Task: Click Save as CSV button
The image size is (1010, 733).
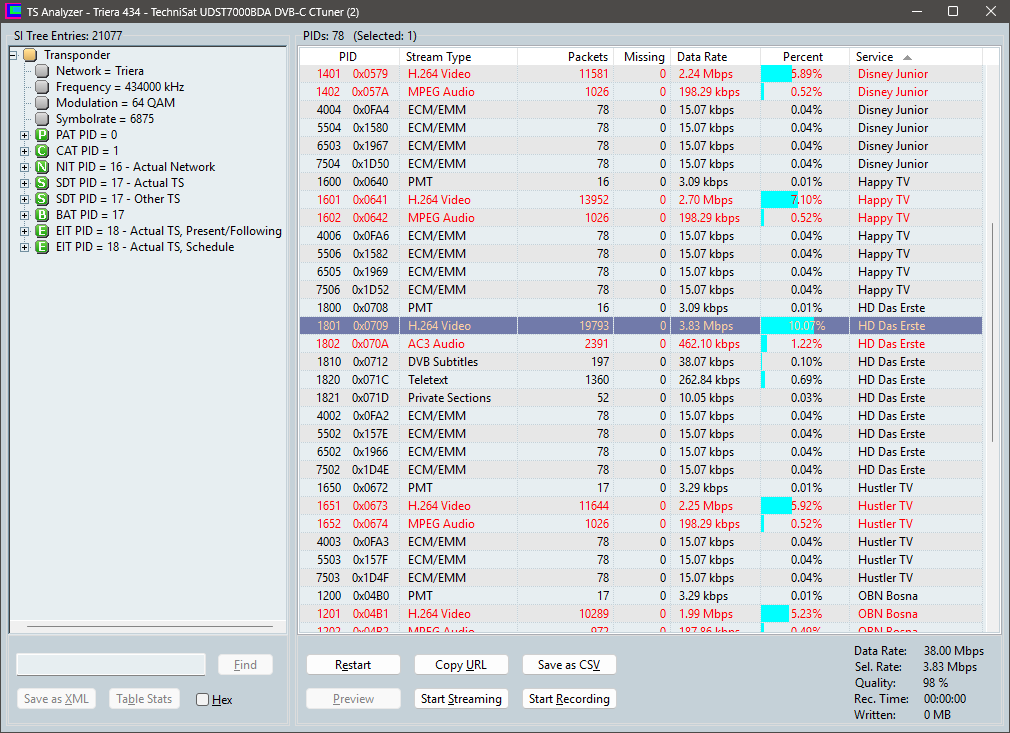Action: (x=569, y=665)
